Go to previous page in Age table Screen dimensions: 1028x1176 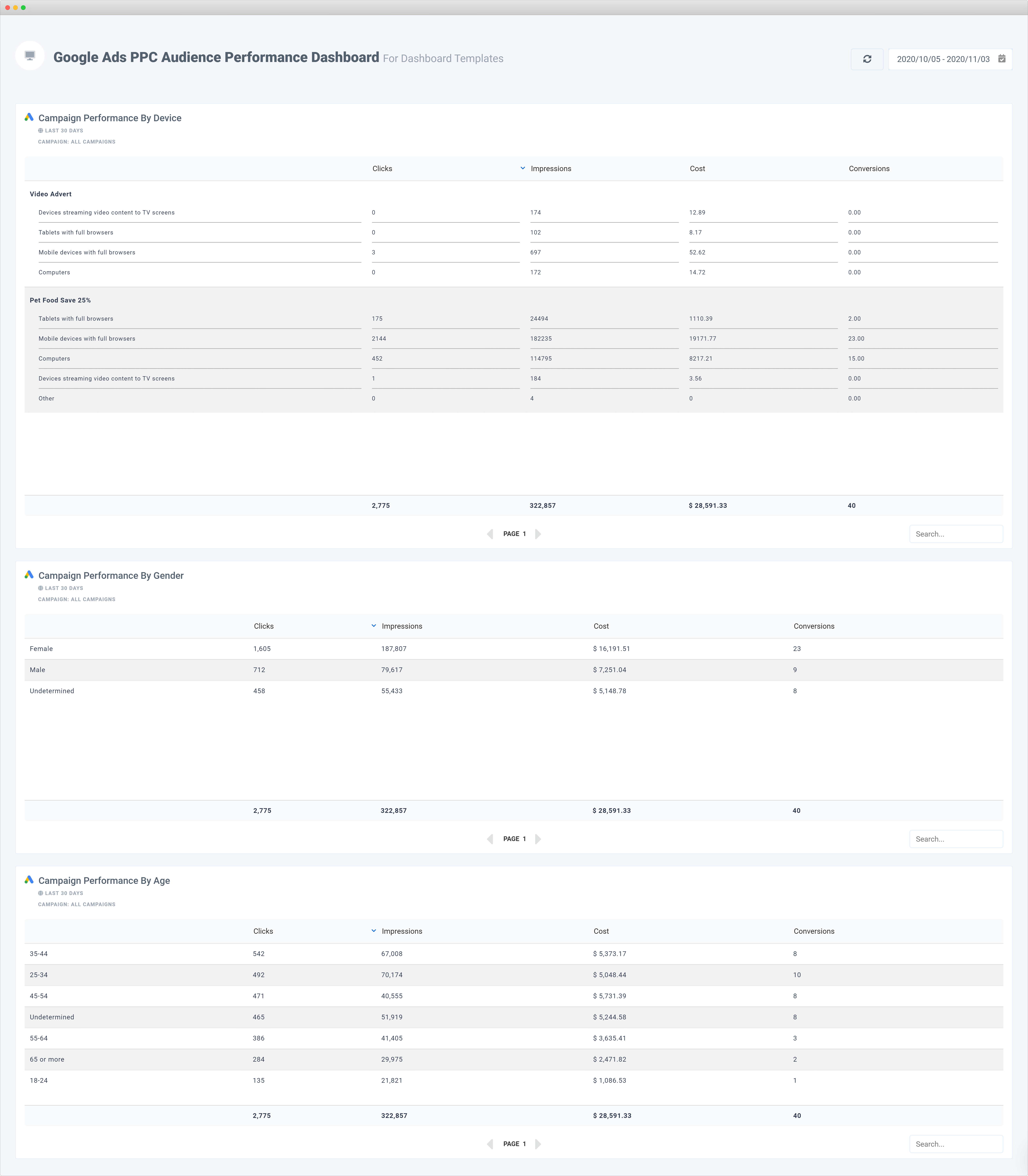pyautogui.click(x=490, y=1144)
